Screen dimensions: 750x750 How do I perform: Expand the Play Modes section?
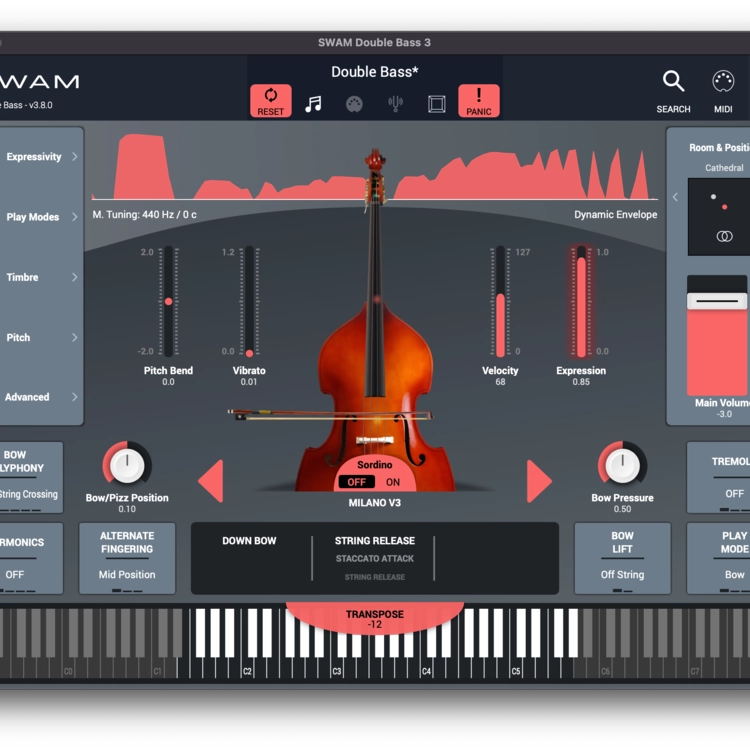click(41, 217)
